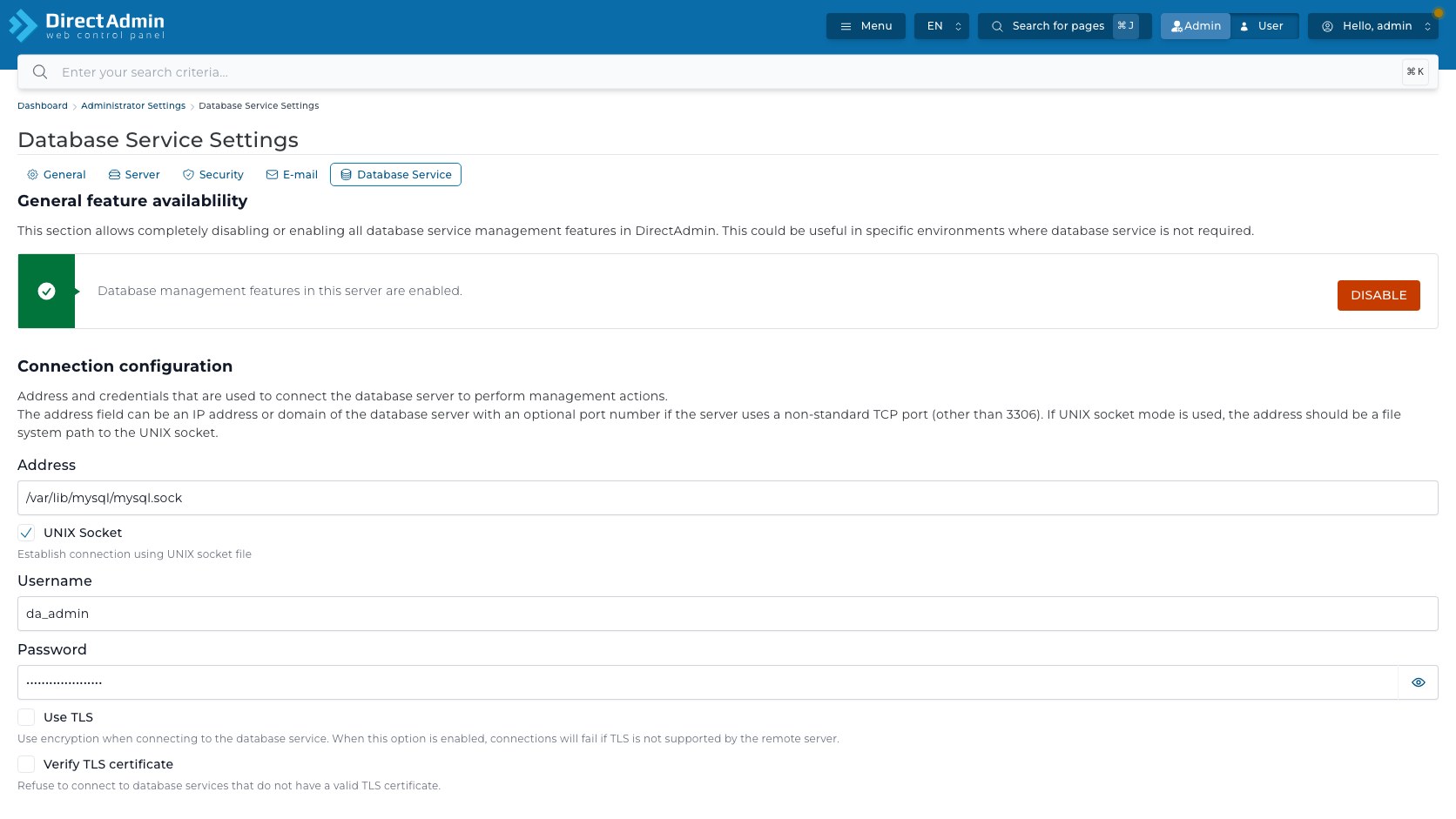Click the Connection configuration heading
The image size is (1456, 819).
tap(125, 366)
